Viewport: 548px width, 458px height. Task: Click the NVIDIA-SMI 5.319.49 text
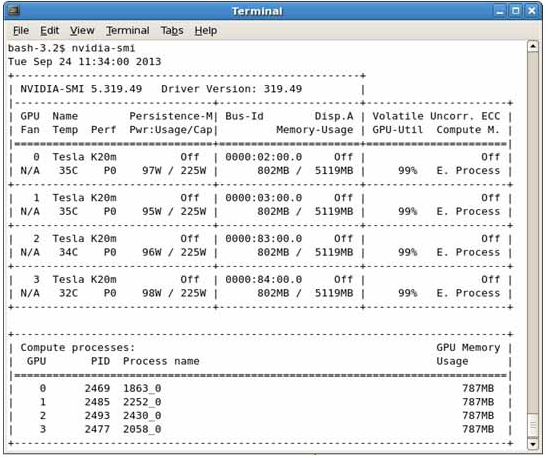81,89
